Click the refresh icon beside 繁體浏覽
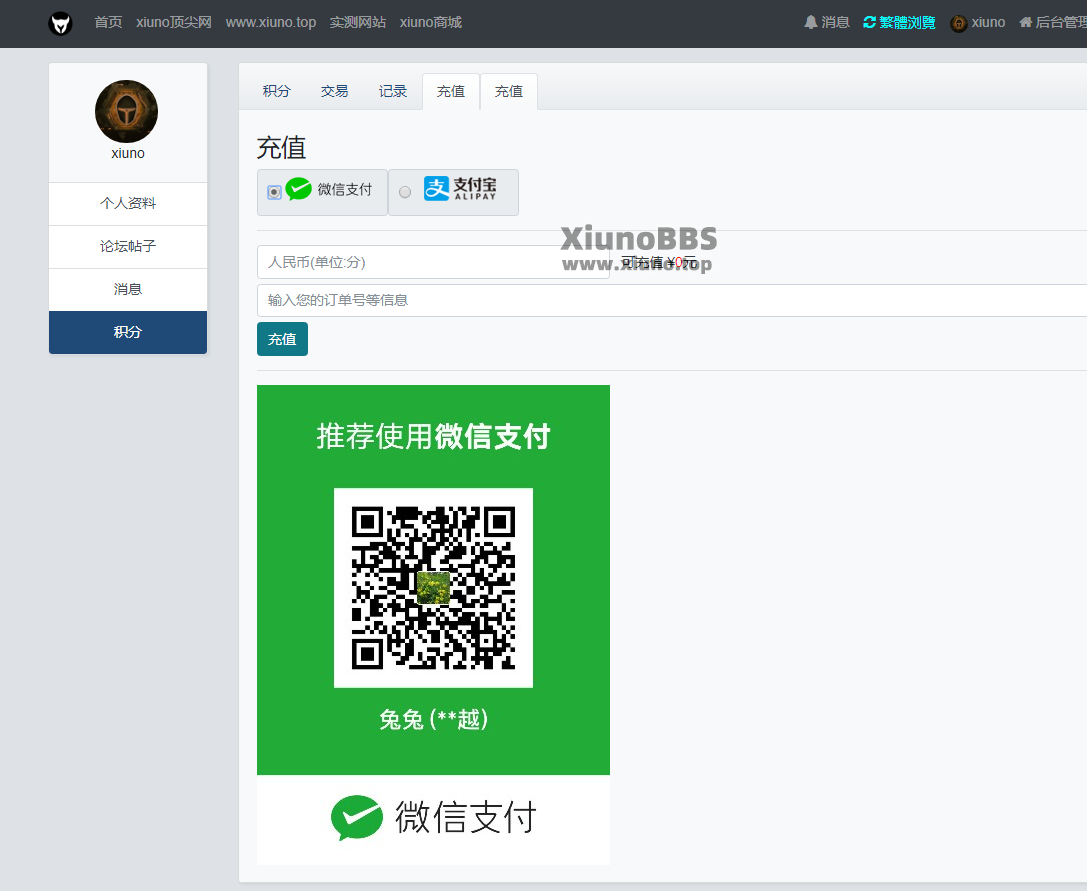This screenshot has height=891, width=1087. tap(869, 22)
